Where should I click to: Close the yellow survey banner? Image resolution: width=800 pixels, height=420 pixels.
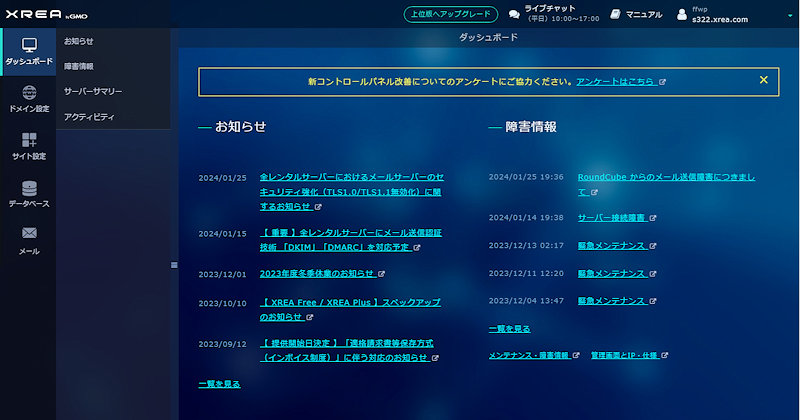click(763, 80)
